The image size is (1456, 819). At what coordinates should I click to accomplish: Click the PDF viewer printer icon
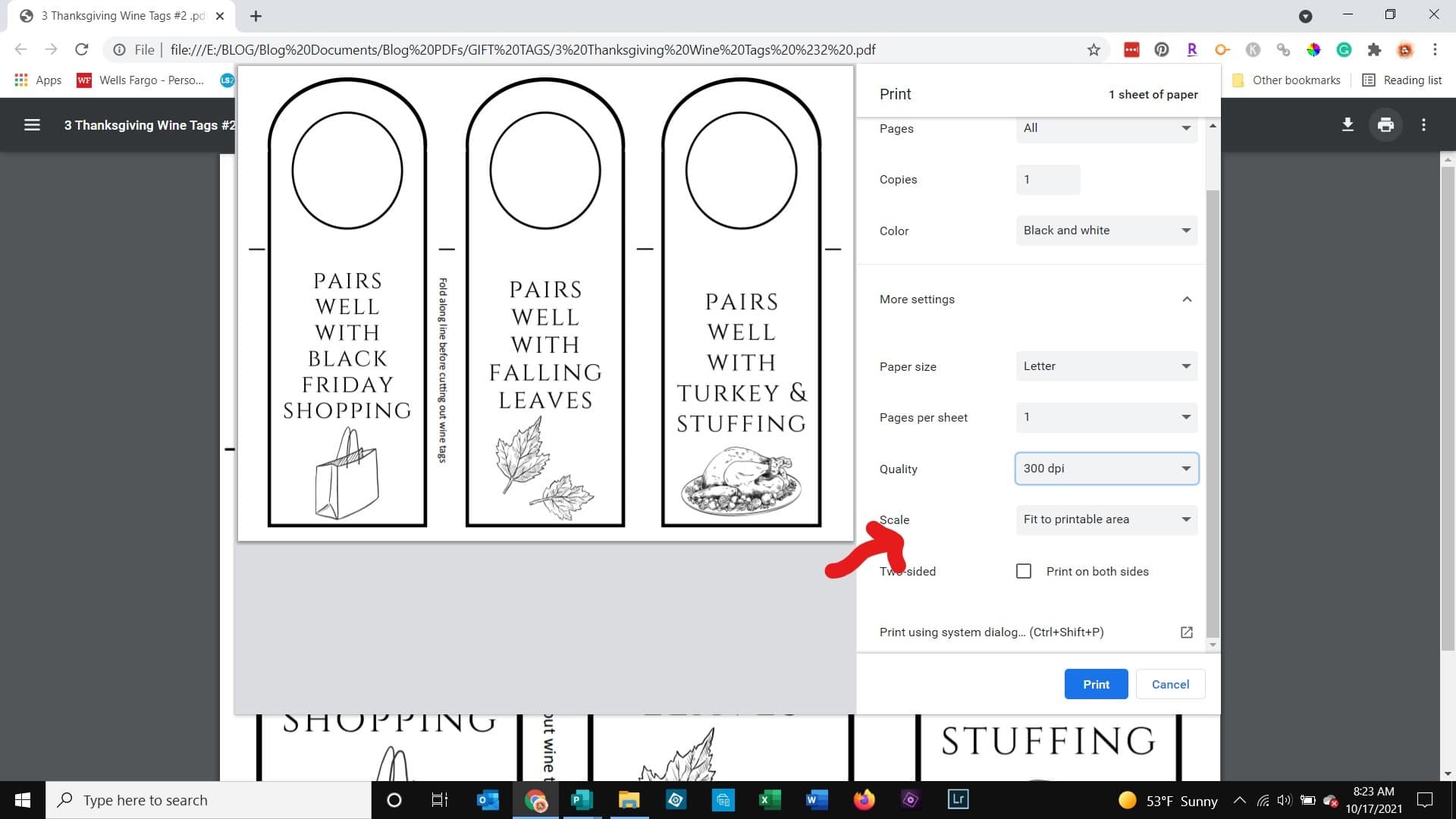click(1385, 125)
